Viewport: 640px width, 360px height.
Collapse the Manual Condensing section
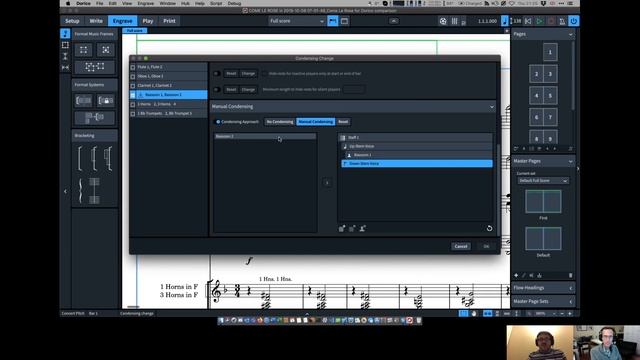tap(491, 107)
